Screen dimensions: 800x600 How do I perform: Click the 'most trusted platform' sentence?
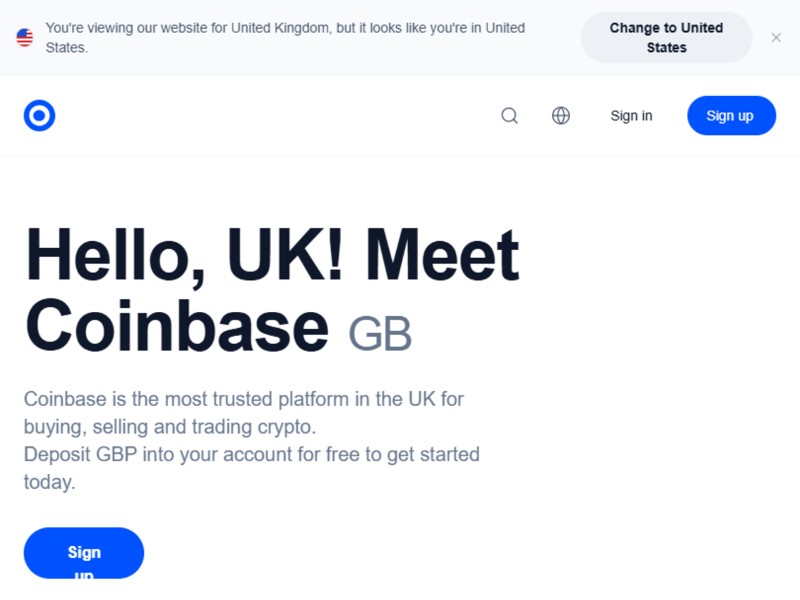[x=244, y=399]
